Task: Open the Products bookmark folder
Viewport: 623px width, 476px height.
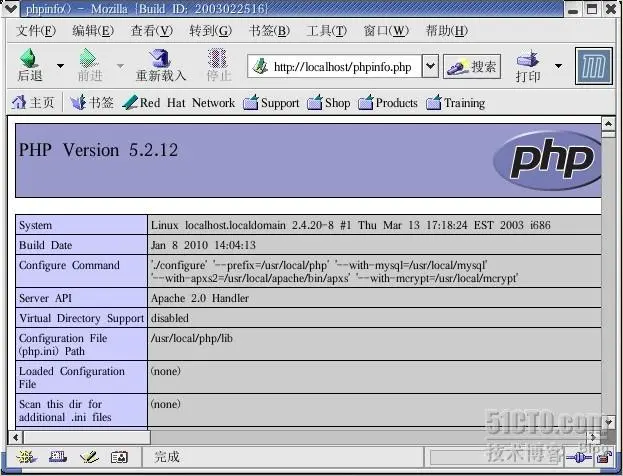Action: (x=388, y=103)
